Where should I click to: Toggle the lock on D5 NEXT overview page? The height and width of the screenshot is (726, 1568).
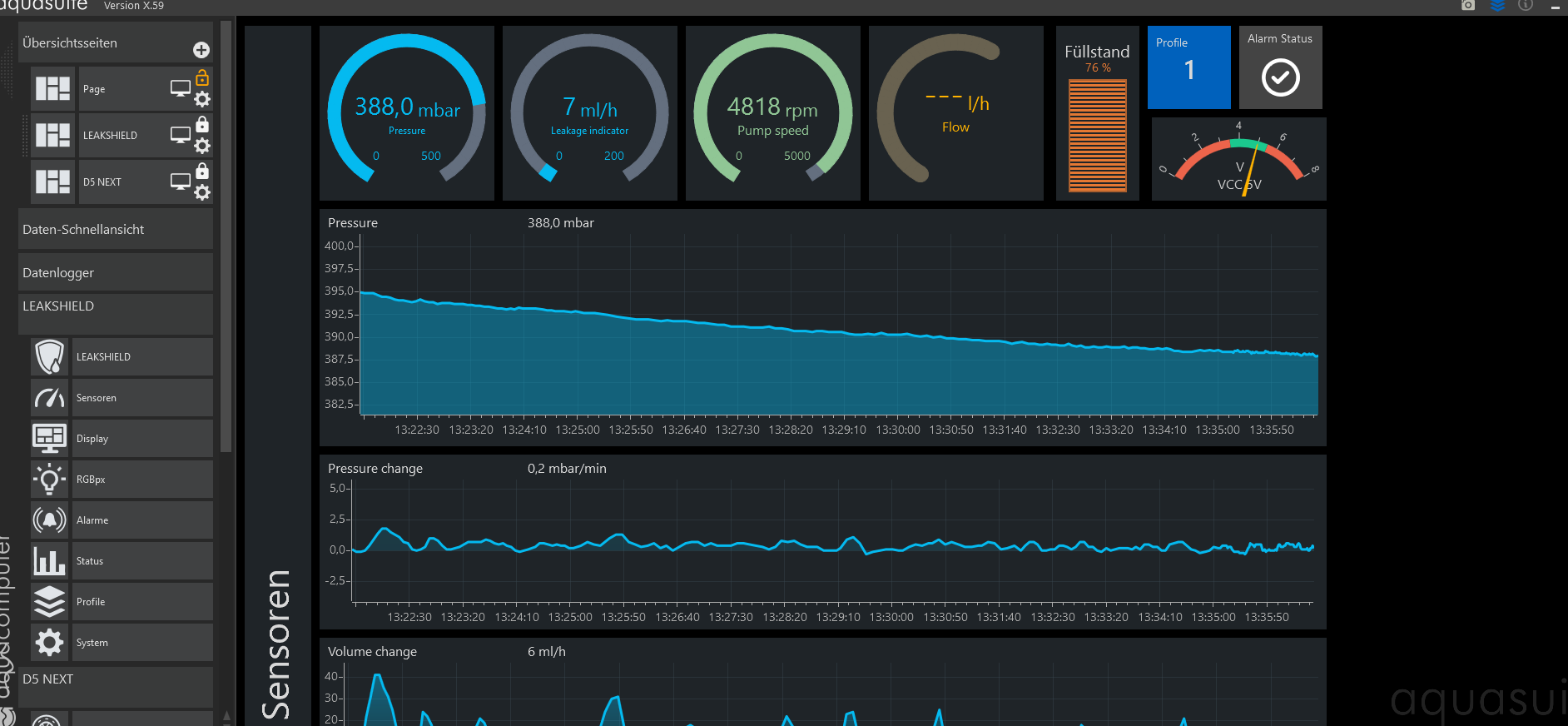click(202, 172)
